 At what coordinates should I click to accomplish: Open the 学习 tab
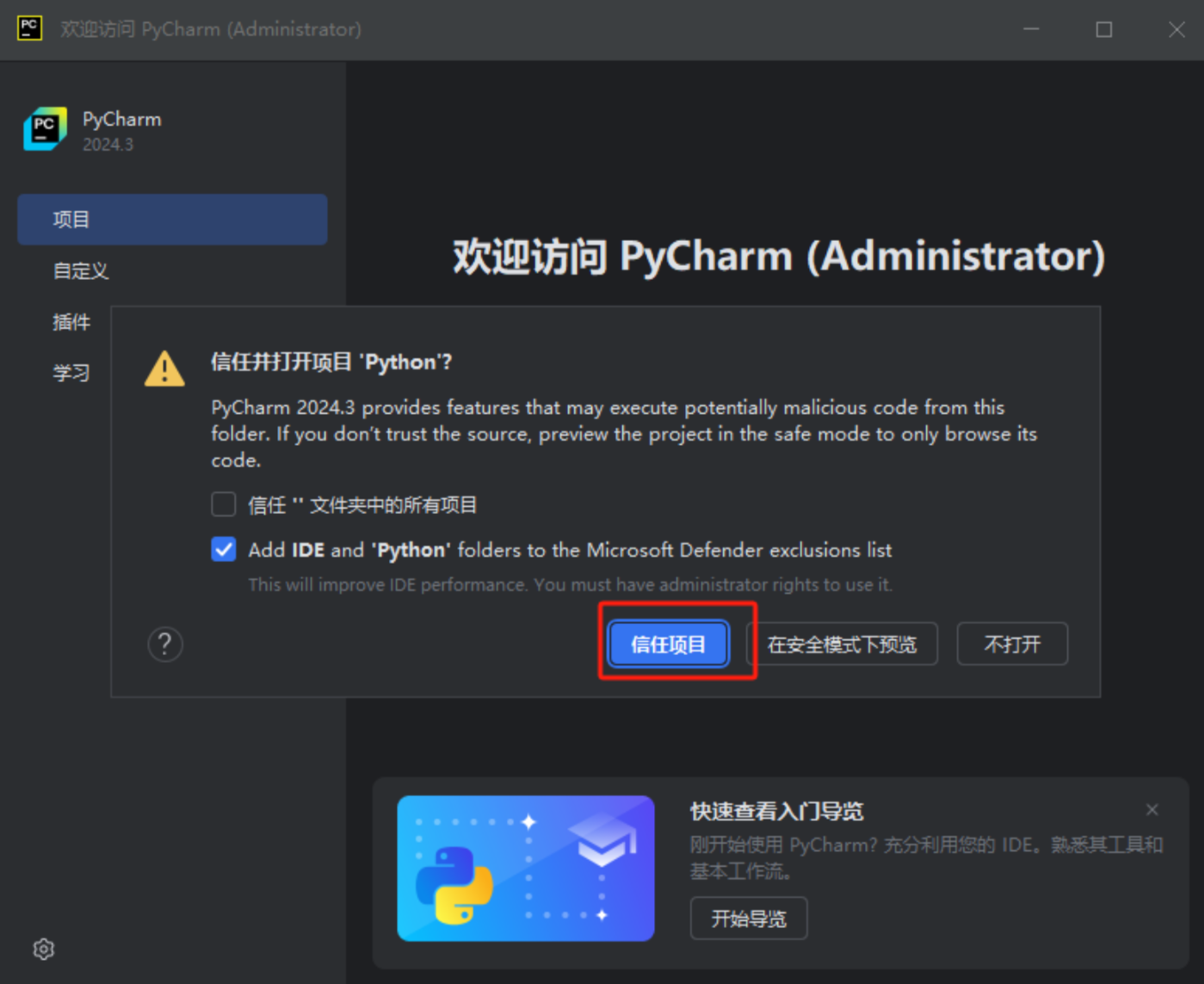pos(71,373)
